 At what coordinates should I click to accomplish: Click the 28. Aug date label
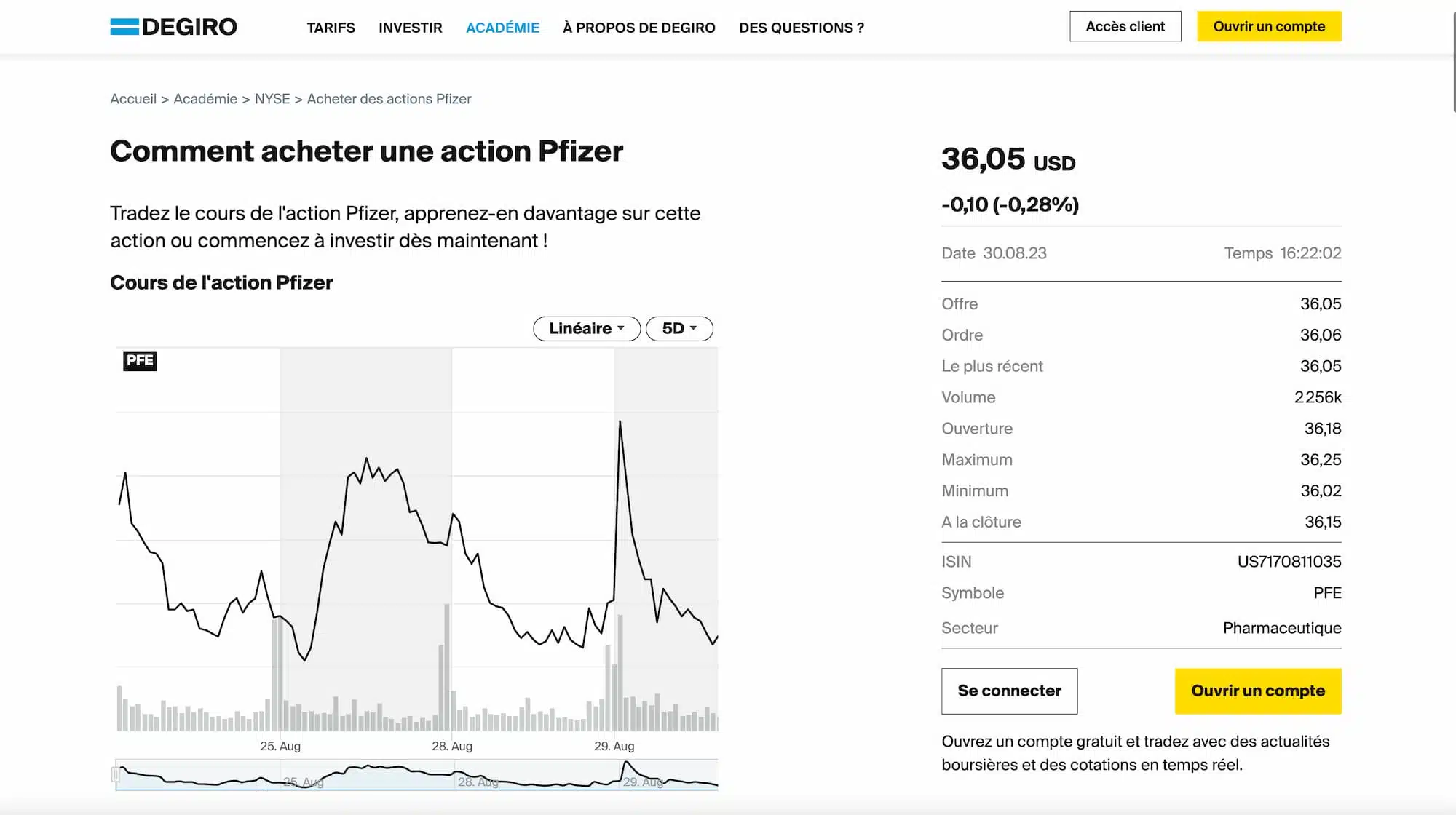pos(451,746)
